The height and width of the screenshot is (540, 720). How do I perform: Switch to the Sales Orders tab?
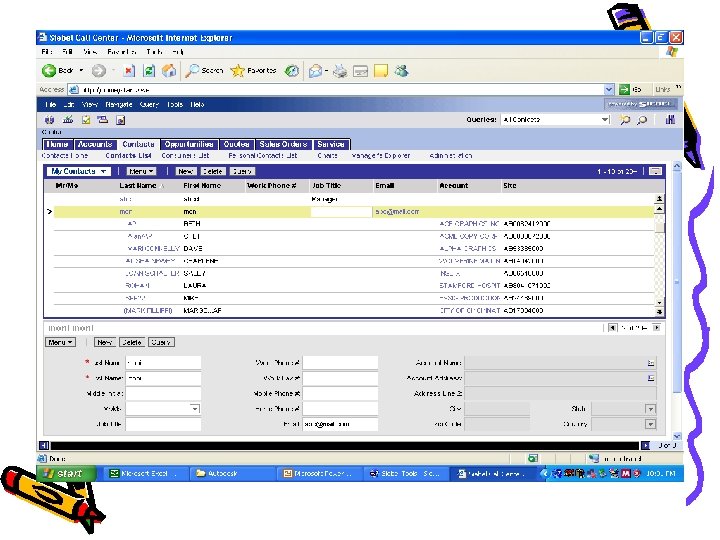point(283,144)
